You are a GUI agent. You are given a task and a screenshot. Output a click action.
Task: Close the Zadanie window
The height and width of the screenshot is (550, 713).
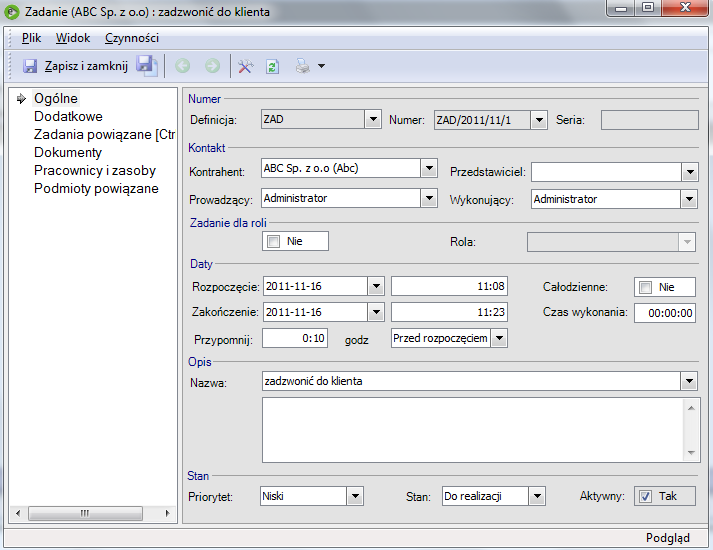(x=685, y=8)
